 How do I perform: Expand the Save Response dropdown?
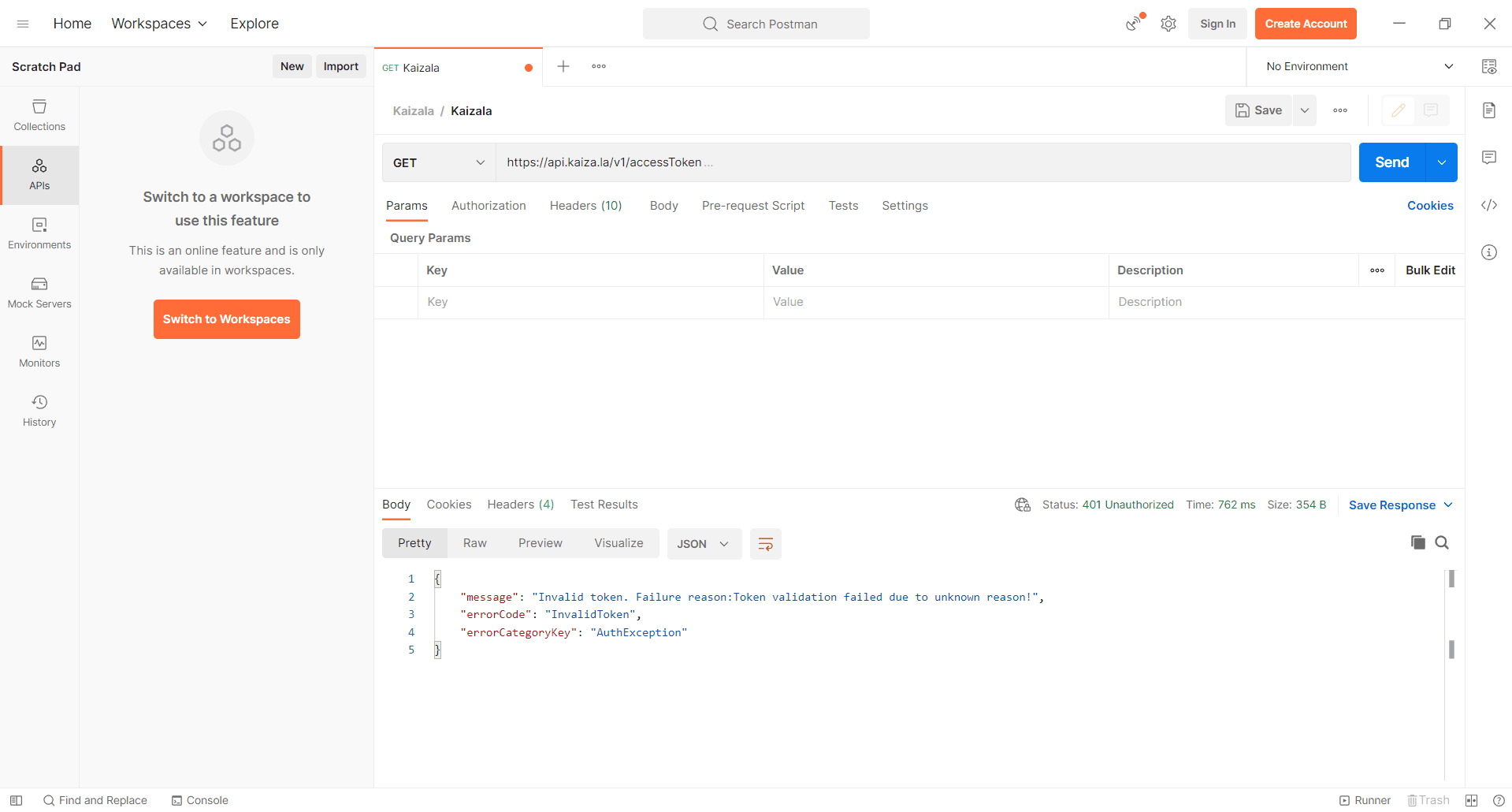pos(1400,505)
